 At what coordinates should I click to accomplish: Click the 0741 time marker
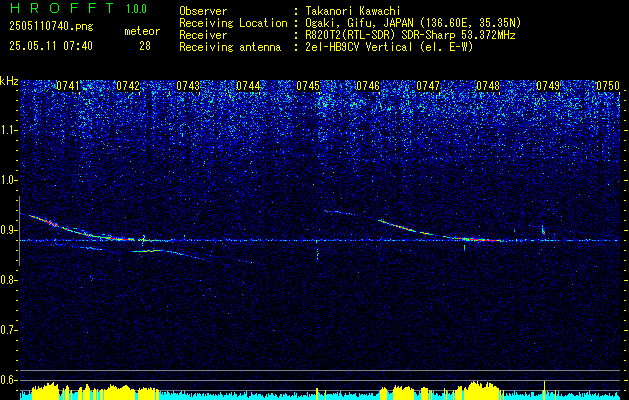(x=68, y=86)
